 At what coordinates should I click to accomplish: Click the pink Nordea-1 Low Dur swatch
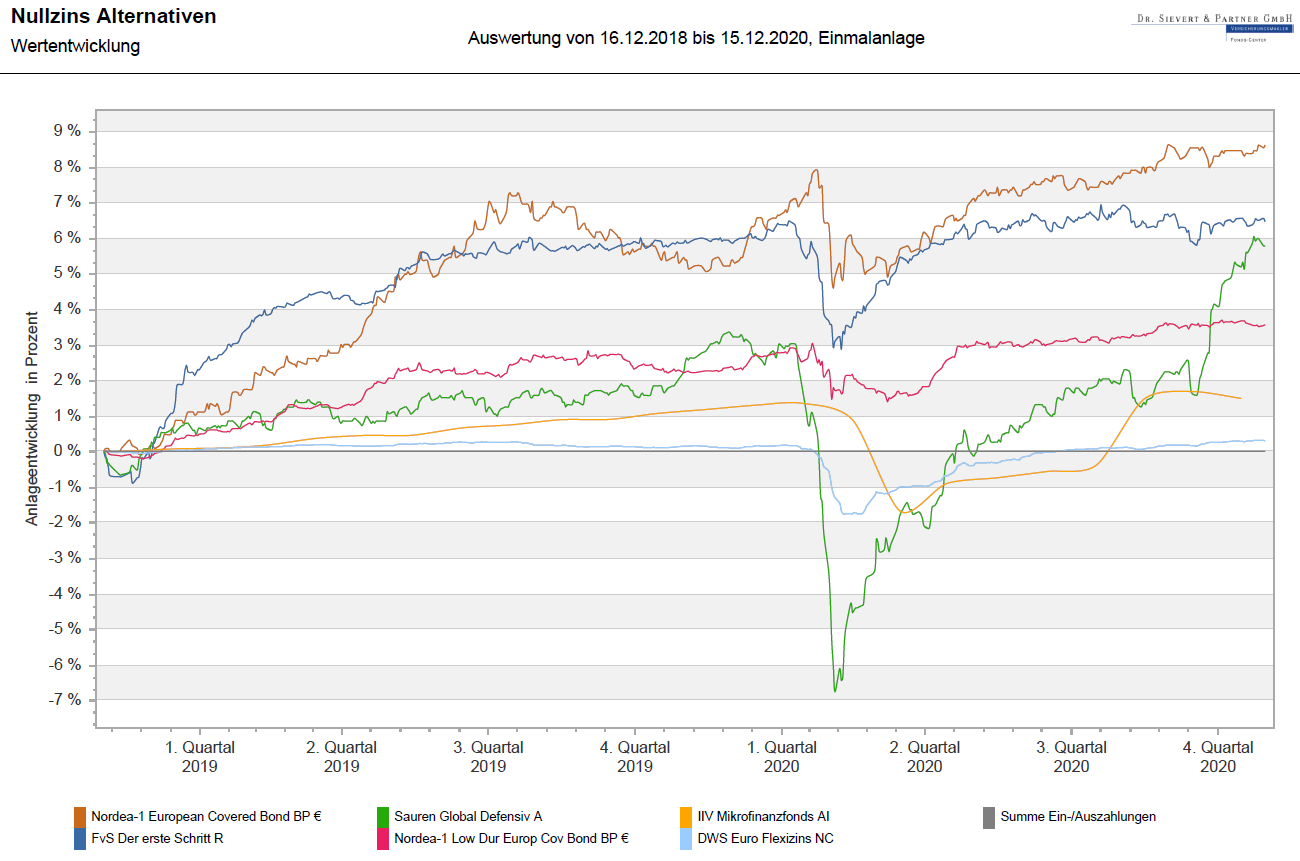pyautogui.click(x=384, y=838)
